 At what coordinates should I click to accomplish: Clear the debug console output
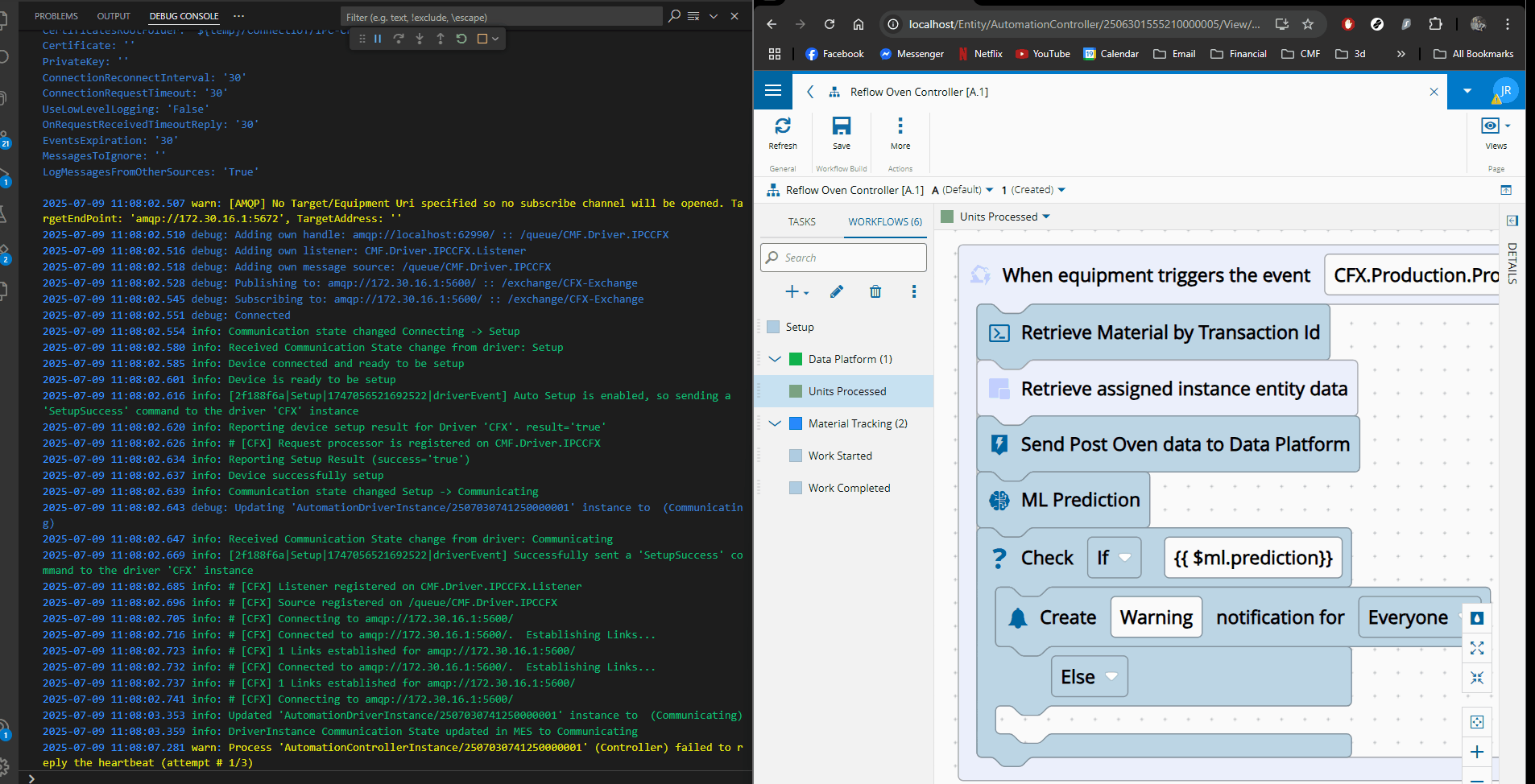pos(693,16)
